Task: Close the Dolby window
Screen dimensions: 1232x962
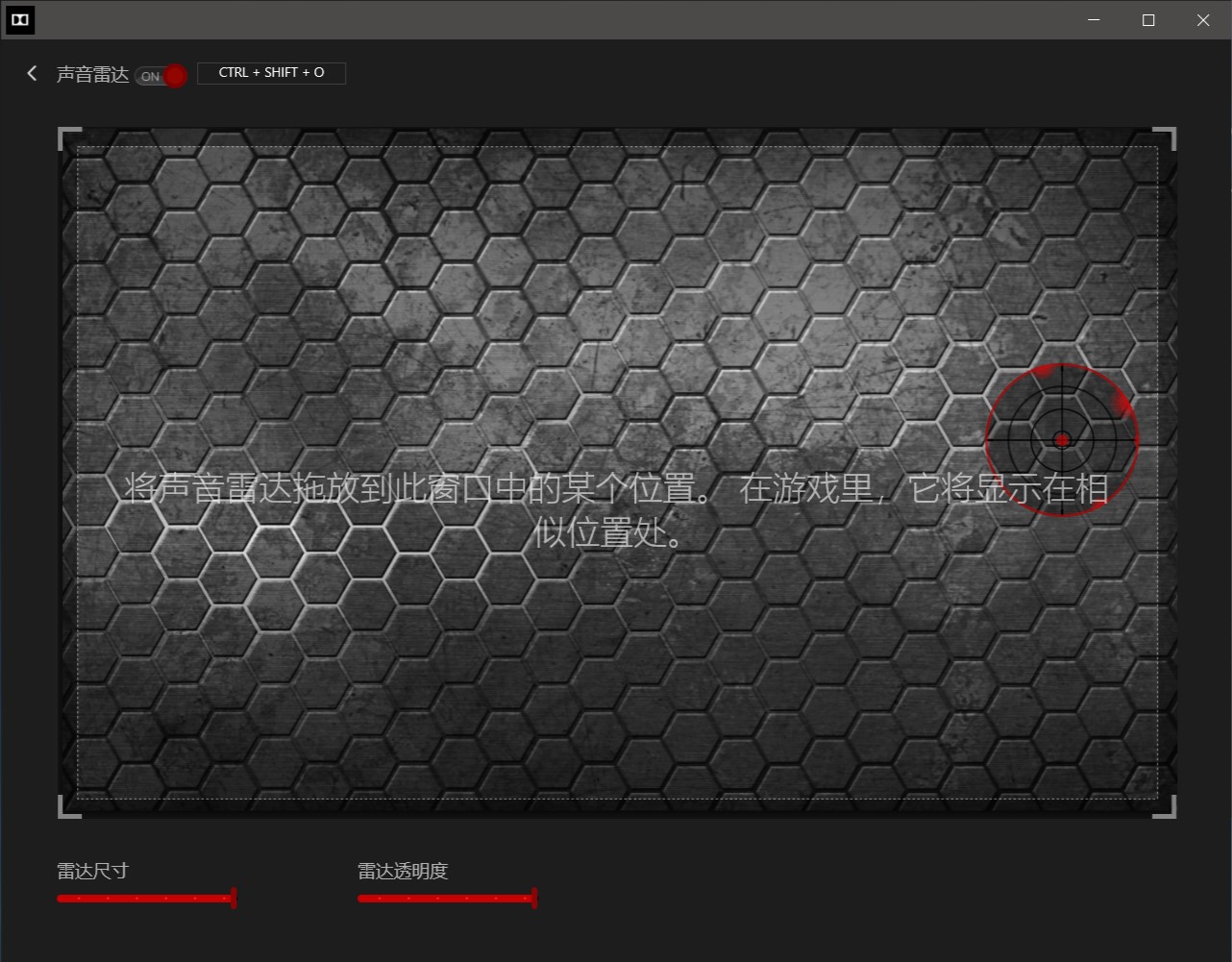Action: (1203, 20)
